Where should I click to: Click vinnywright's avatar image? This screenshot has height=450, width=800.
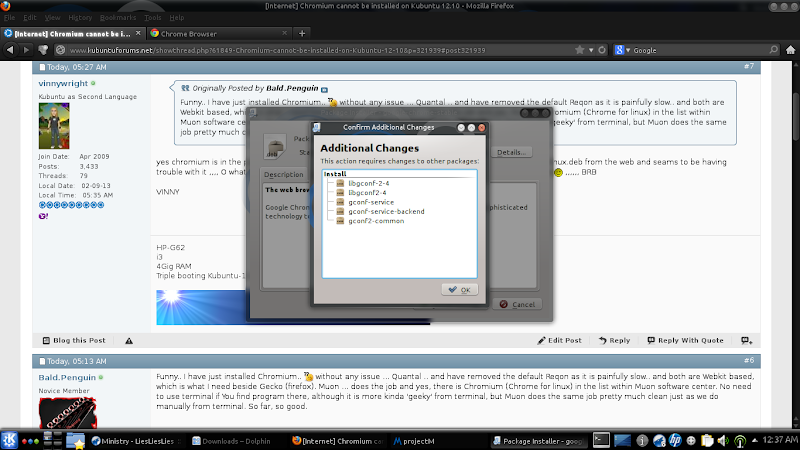[x=54, y=126]
